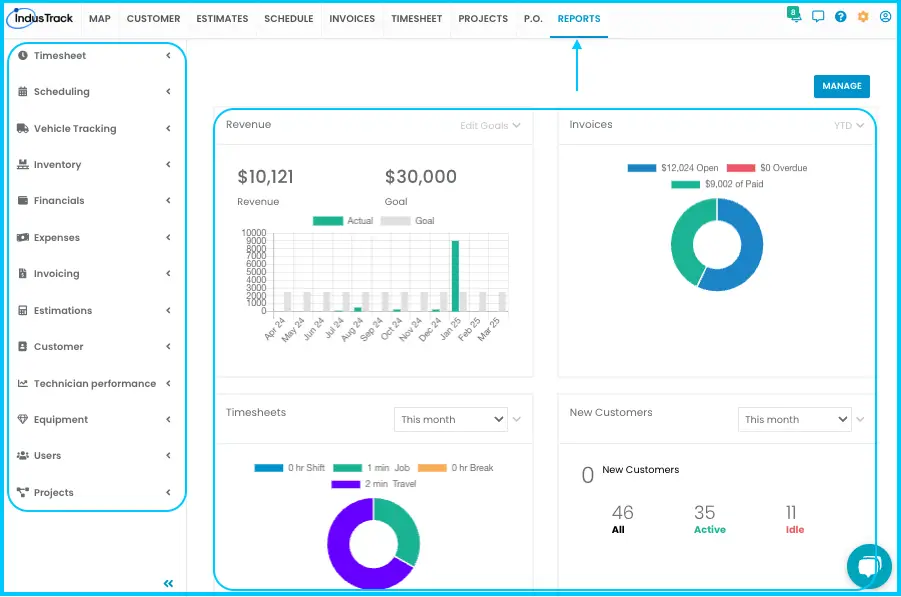Click chevron beside New Customers period select
The width and height of the screenshot is (901, 597).
point(860,419)
